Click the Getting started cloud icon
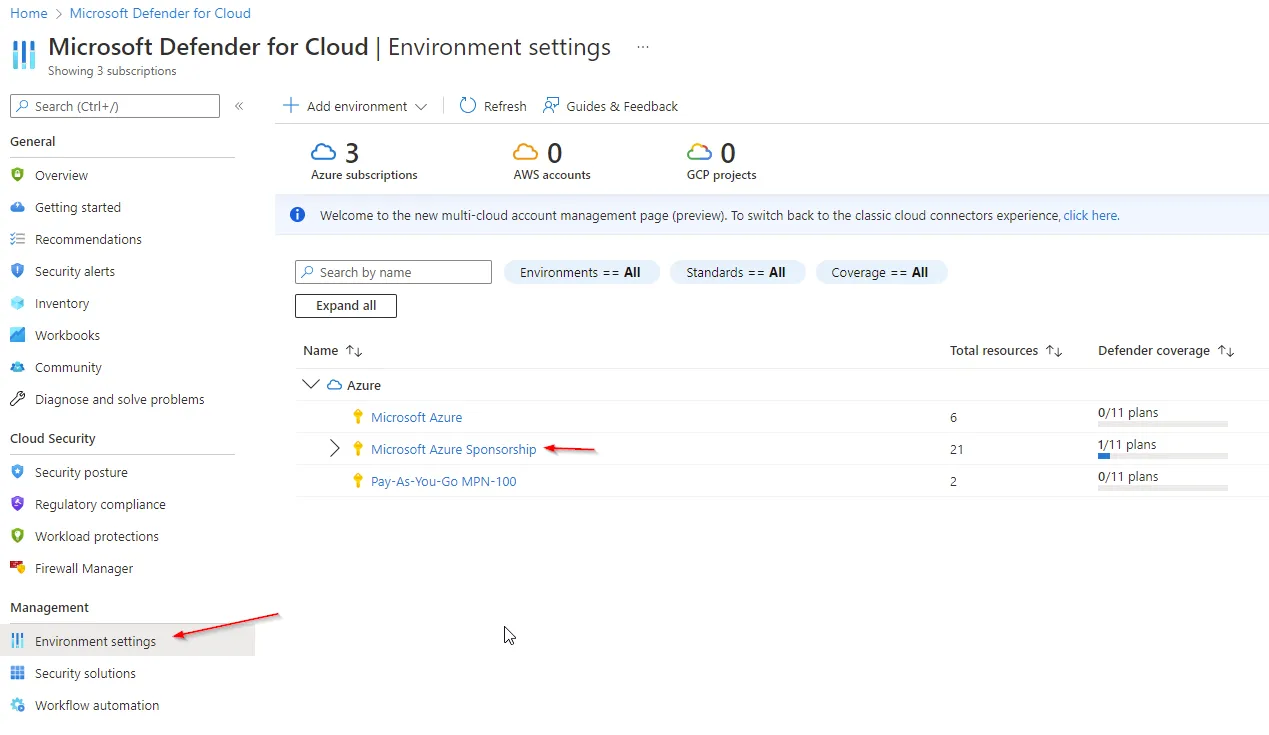The image size is (1269, 735). [x=17, y=207]
